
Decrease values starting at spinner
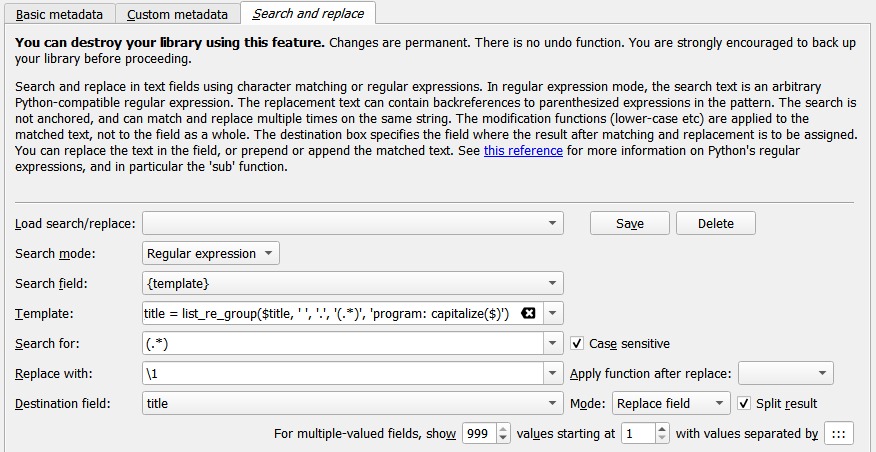(661, 439)
